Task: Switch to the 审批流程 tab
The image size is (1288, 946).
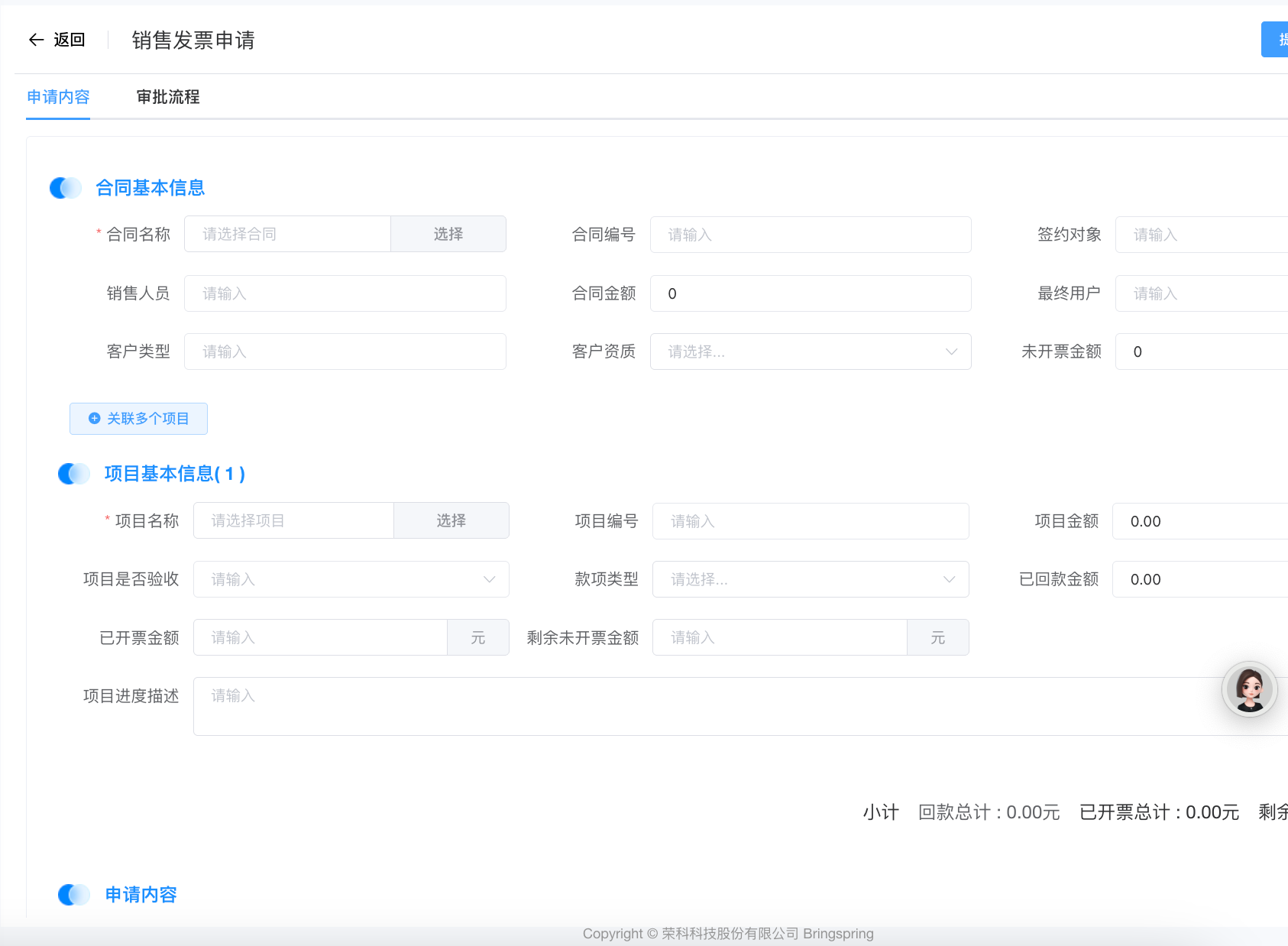Action: tap(168, 97)
